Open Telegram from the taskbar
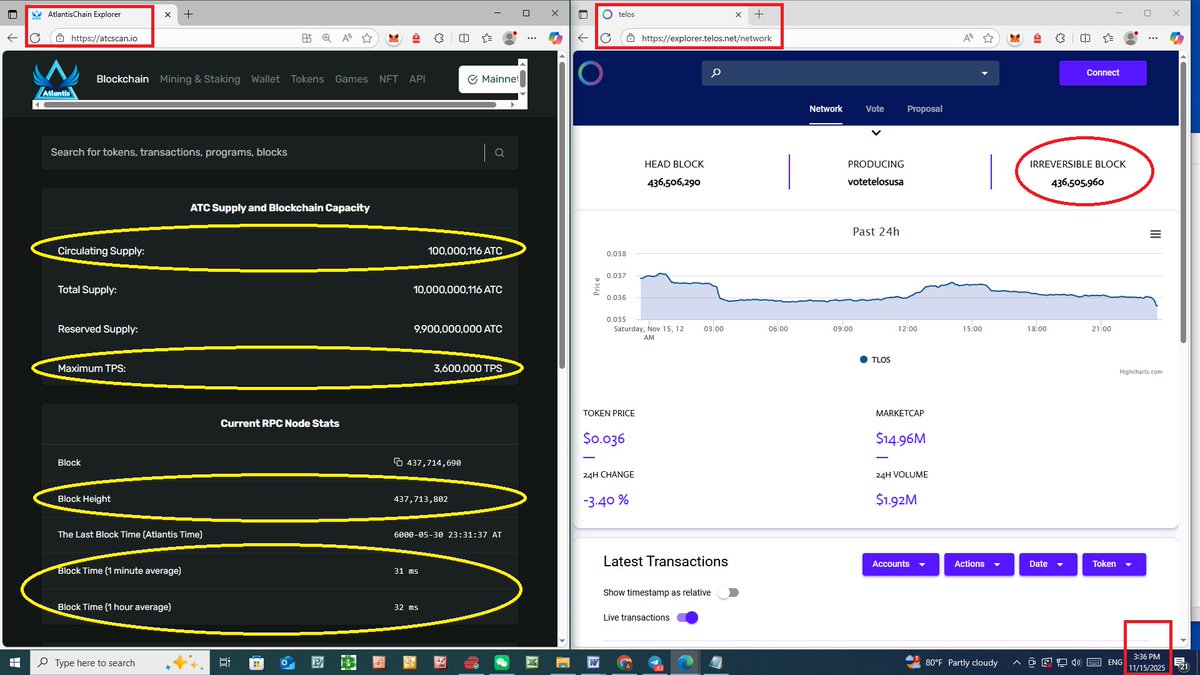The width and height of the screenshot is (1200, 675). [x=655, y=662]
